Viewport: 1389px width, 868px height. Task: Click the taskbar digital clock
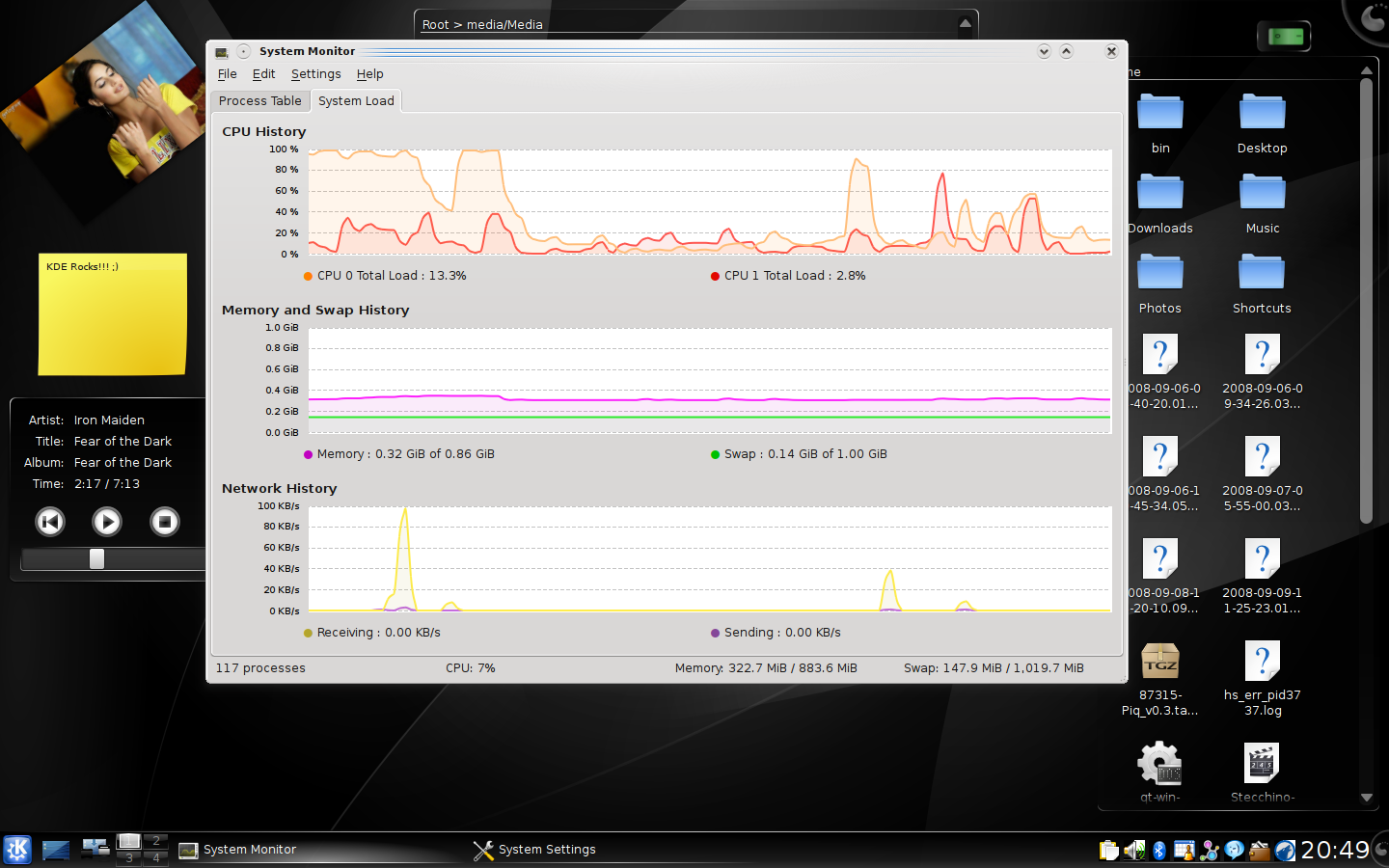1335,850
